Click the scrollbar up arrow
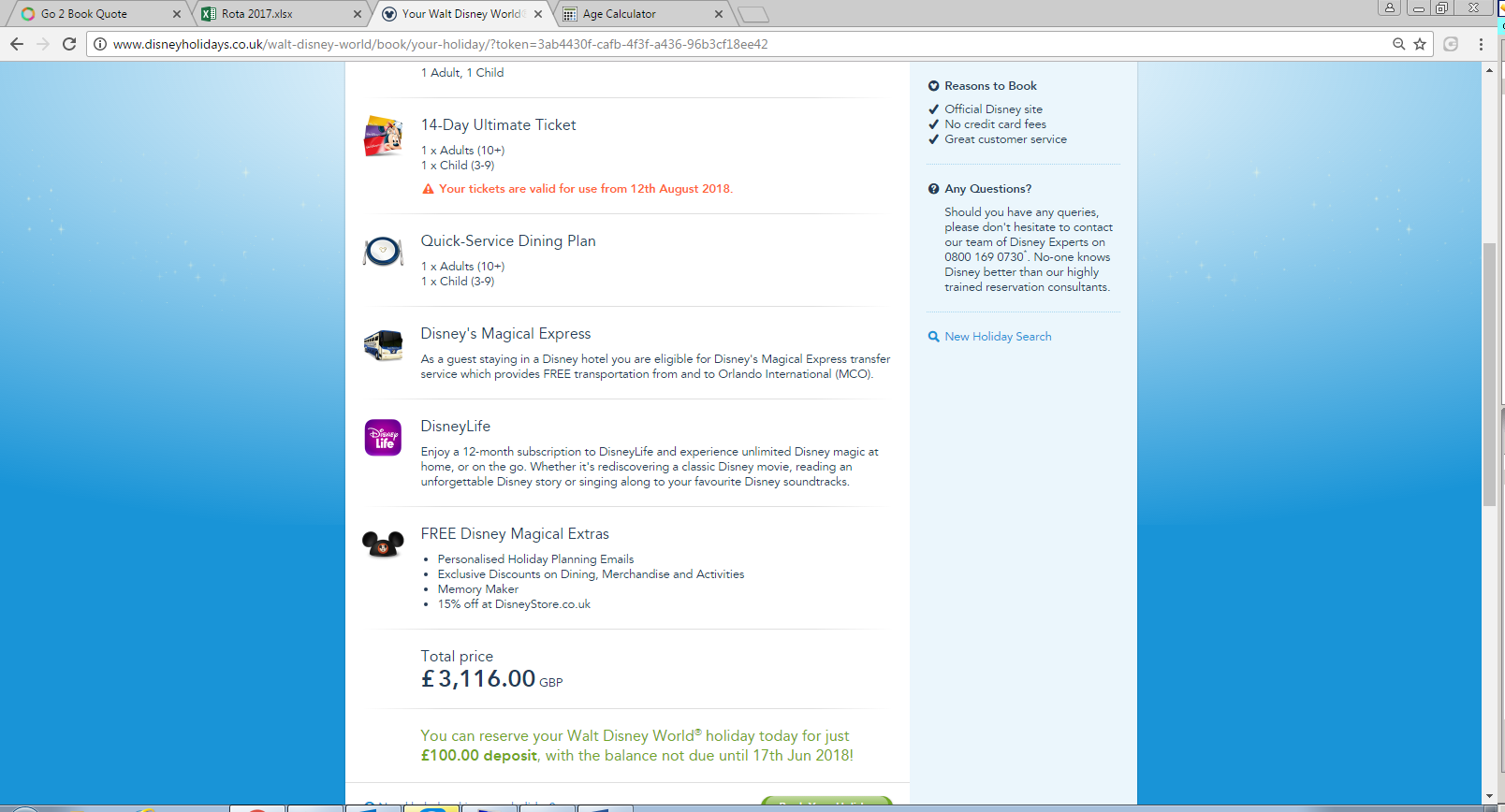 (x=1490, y=70)
